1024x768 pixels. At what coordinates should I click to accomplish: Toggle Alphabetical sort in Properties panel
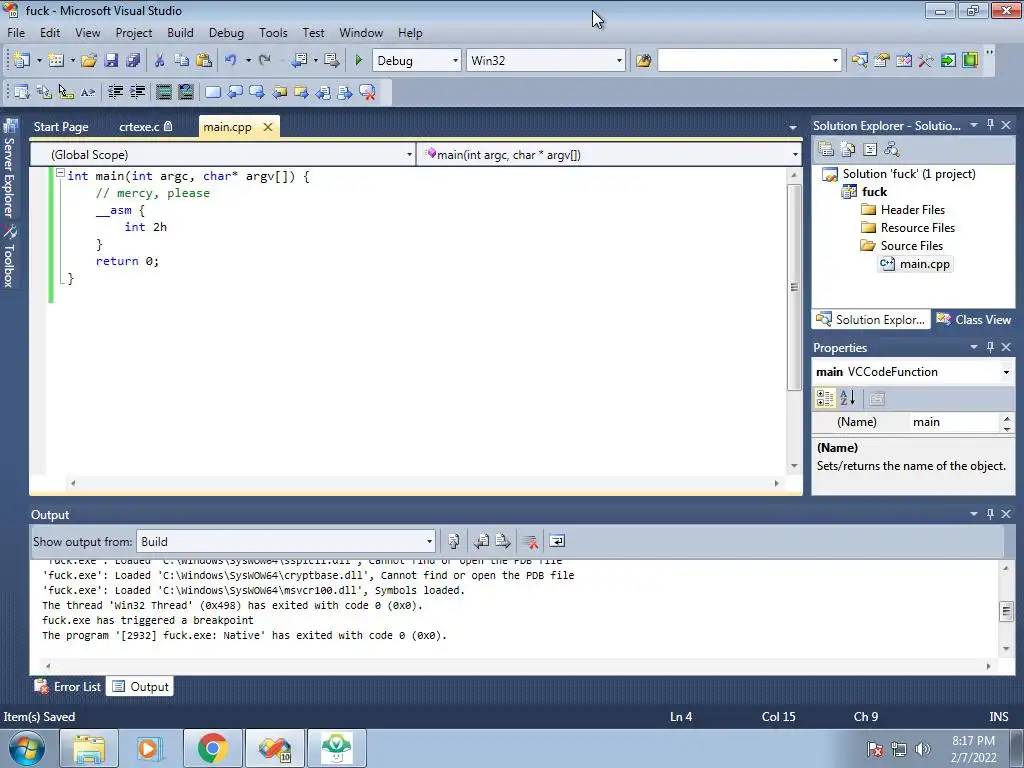(848, 398)
